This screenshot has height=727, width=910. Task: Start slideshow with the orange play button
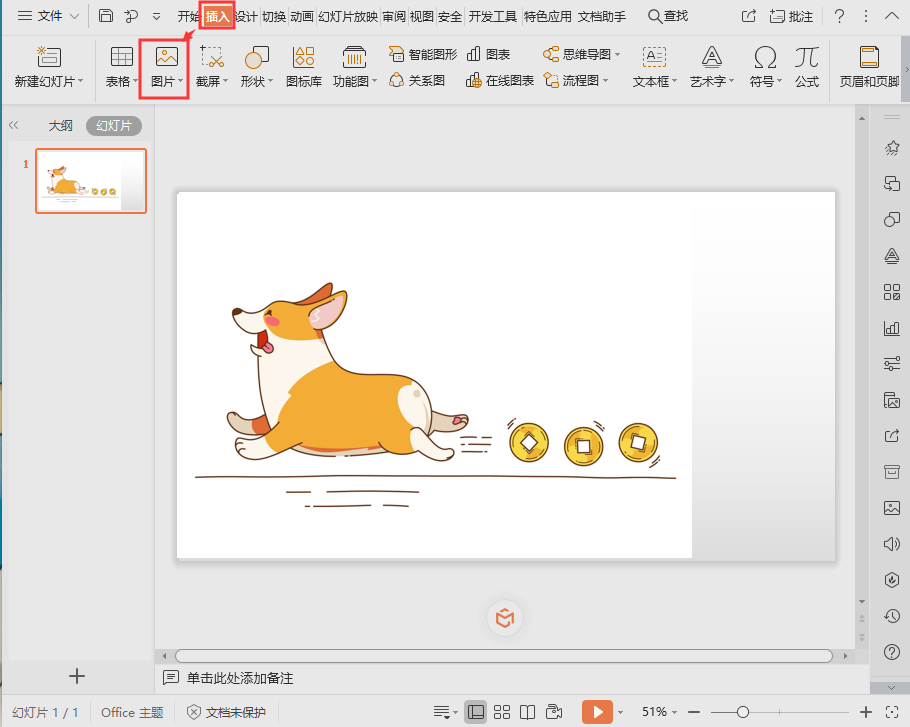[597, 712]
